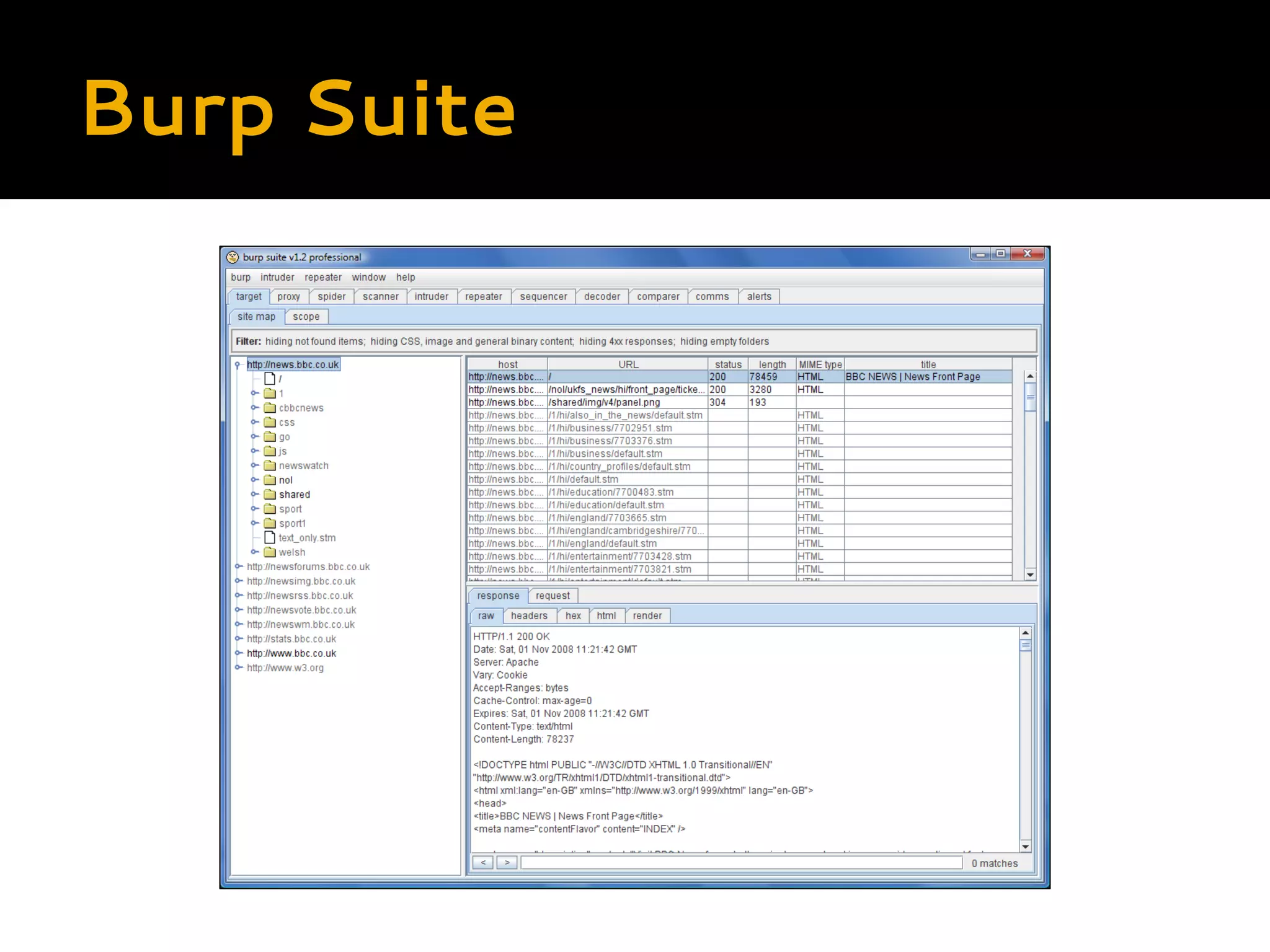The height and width of the screenshot is (952, 1270).
Task: Select the welsh folder icon
Action: click(270, 552)
